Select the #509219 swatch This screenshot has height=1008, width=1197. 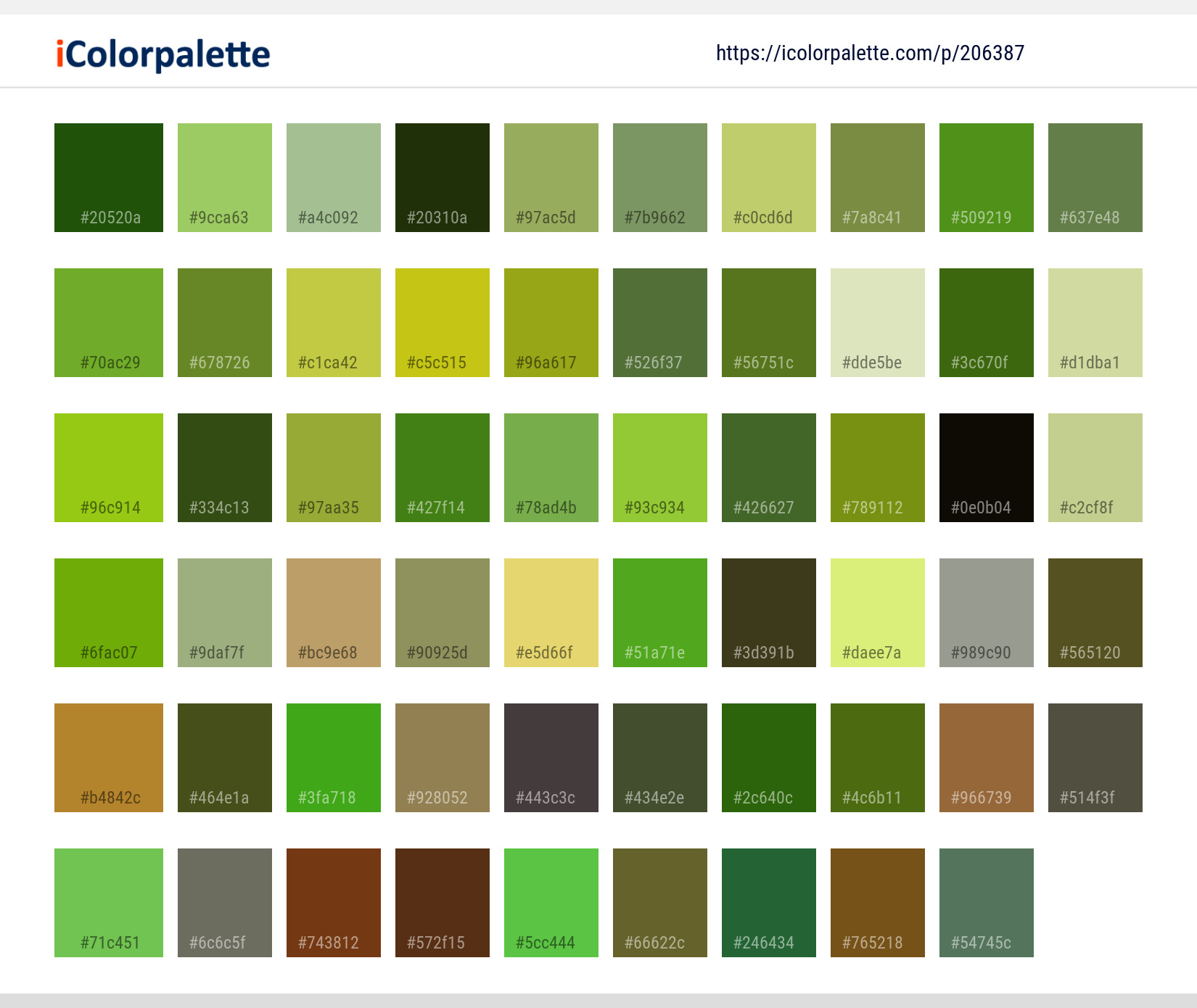pos(987,178)
